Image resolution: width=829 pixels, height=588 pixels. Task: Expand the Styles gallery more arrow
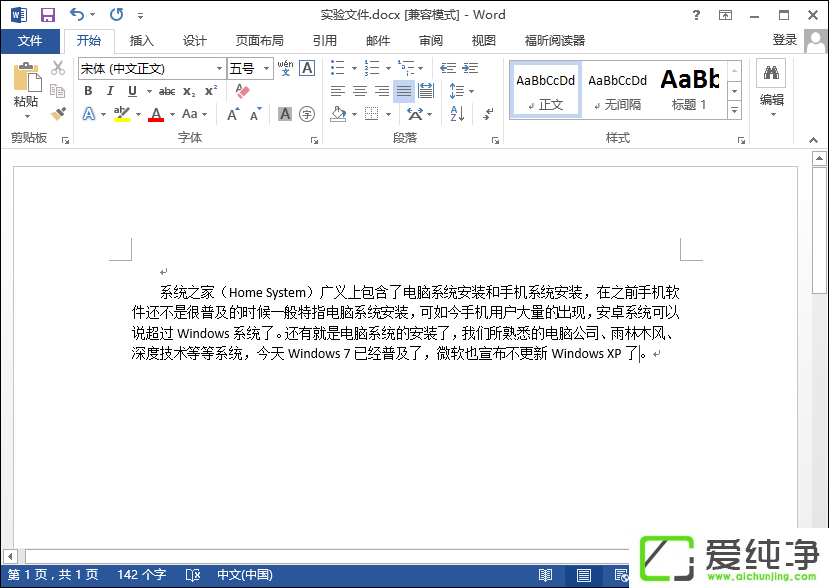tap(734, 109)
